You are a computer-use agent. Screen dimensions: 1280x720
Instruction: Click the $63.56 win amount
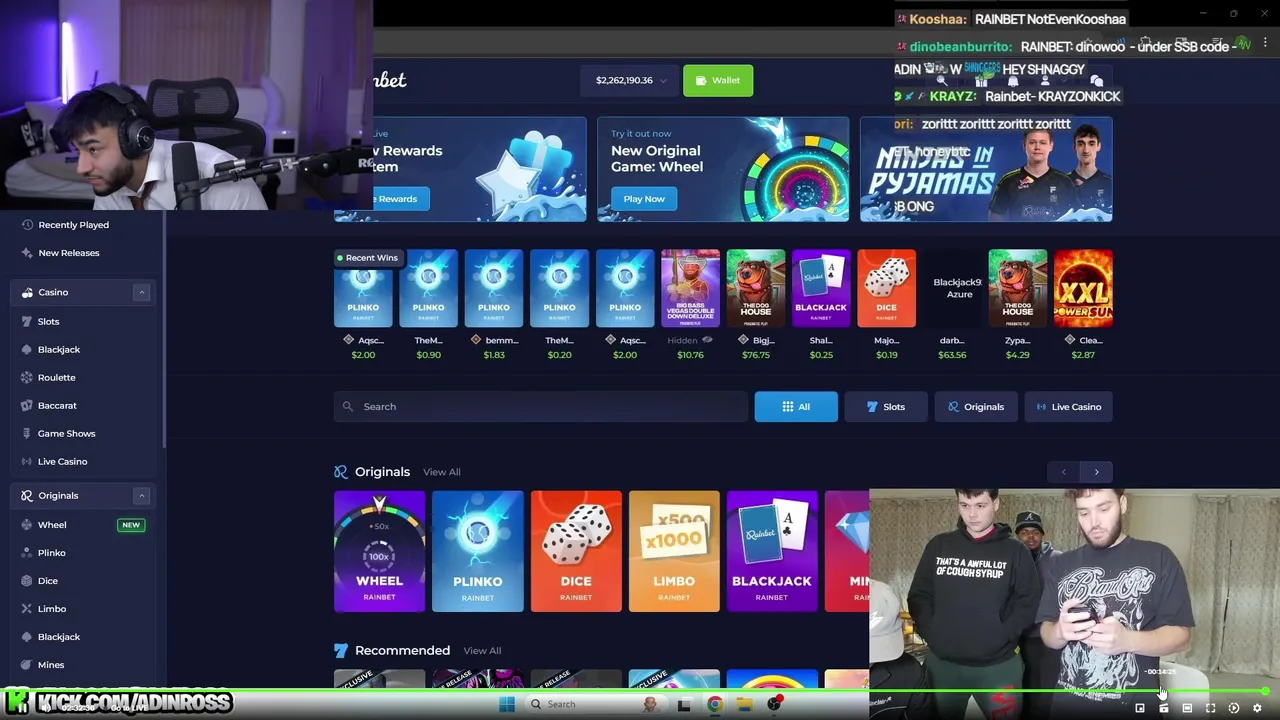tap(952, 355)
